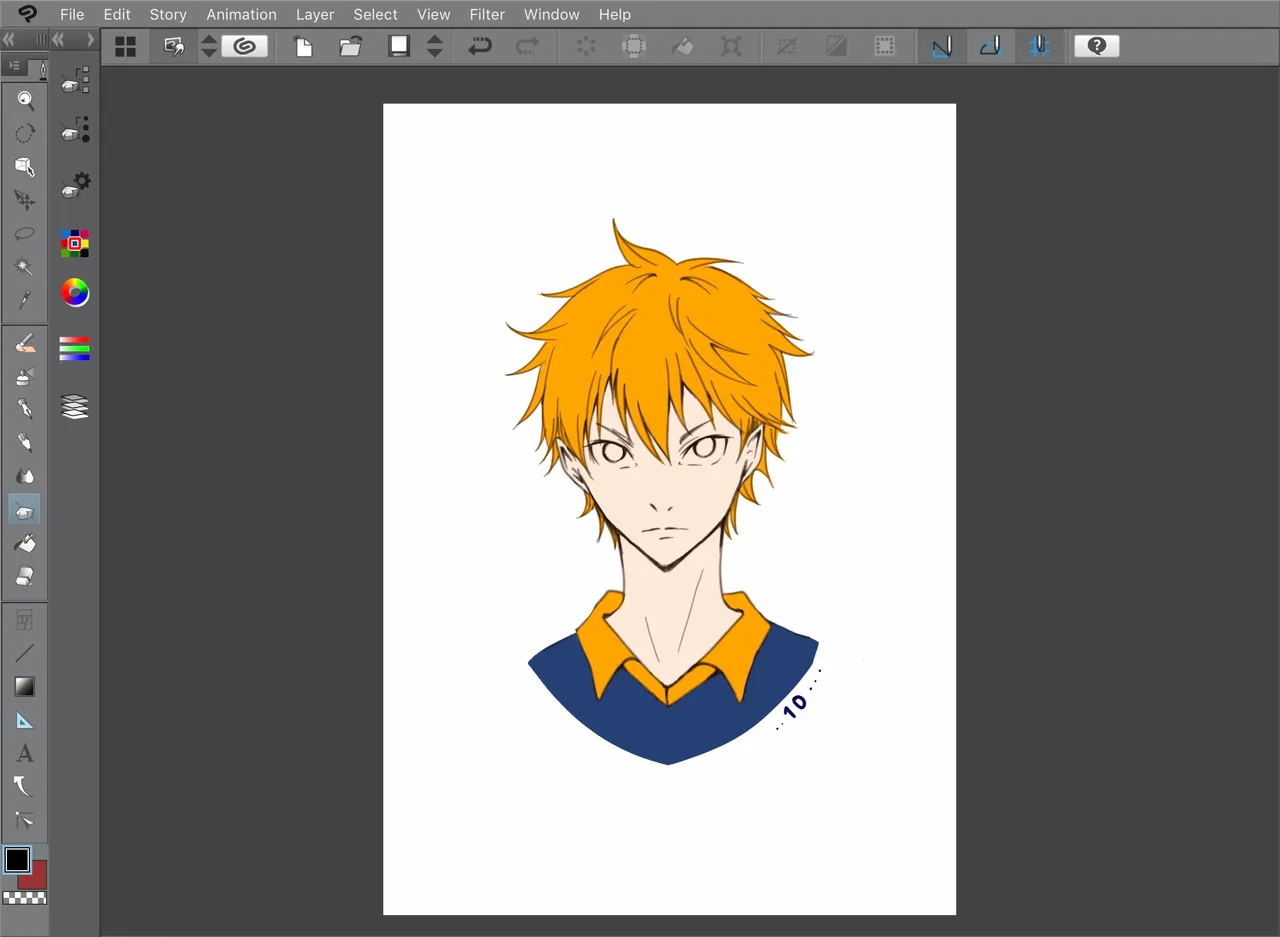Open the up-down arrows beside the Save icon
This screenshot has width=1280, height=937.
435,46
